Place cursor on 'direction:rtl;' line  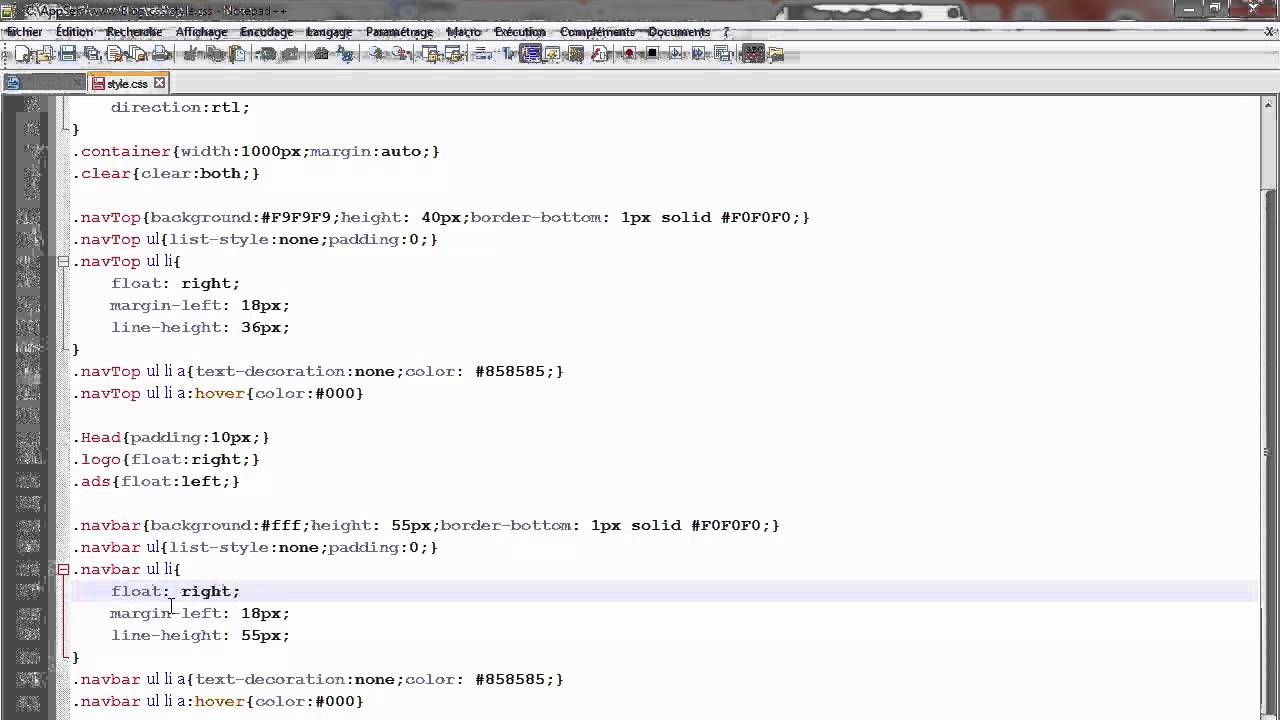click(x=180, y=107)
